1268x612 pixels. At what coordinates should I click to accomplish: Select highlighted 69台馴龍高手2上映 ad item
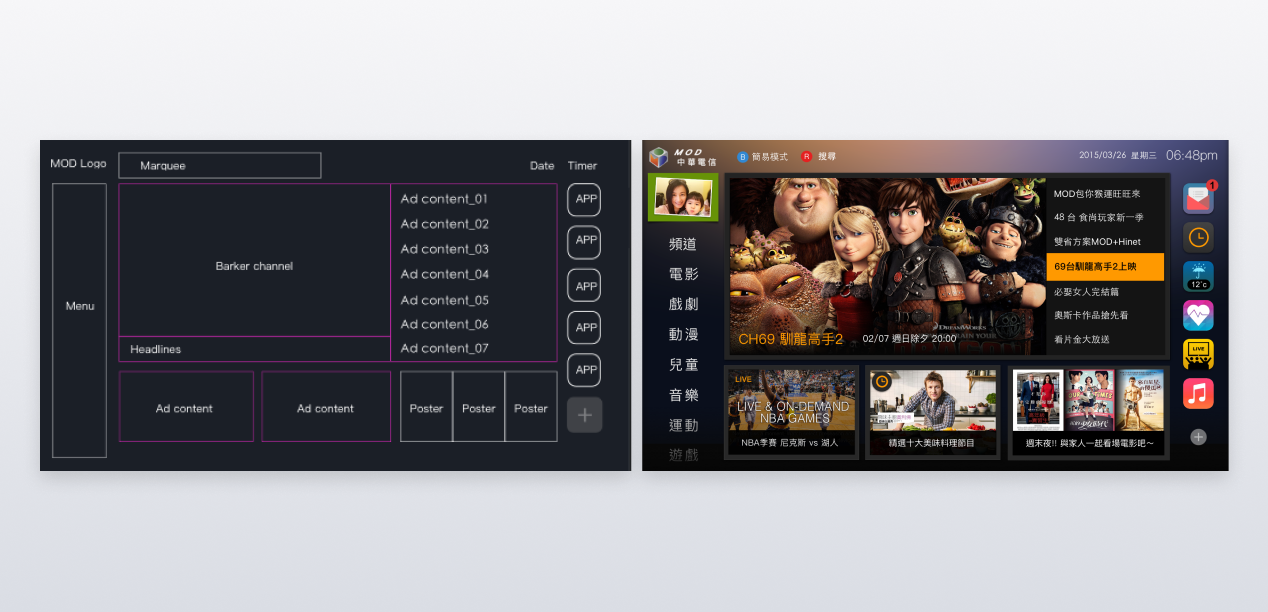pos(1105,267)
